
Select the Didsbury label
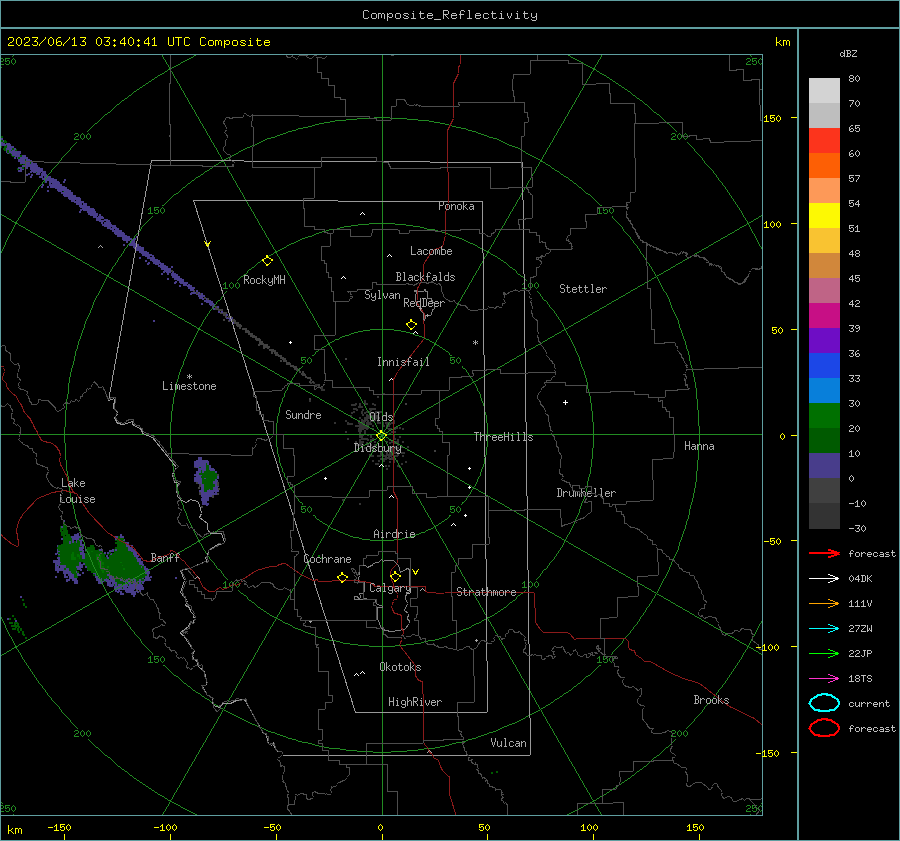coord(377,448)
